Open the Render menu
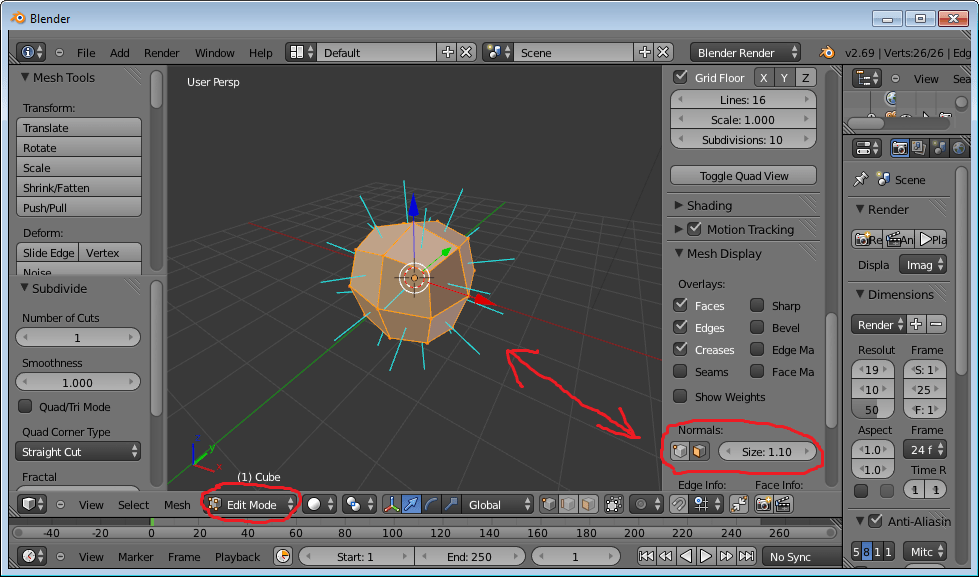 162,53
